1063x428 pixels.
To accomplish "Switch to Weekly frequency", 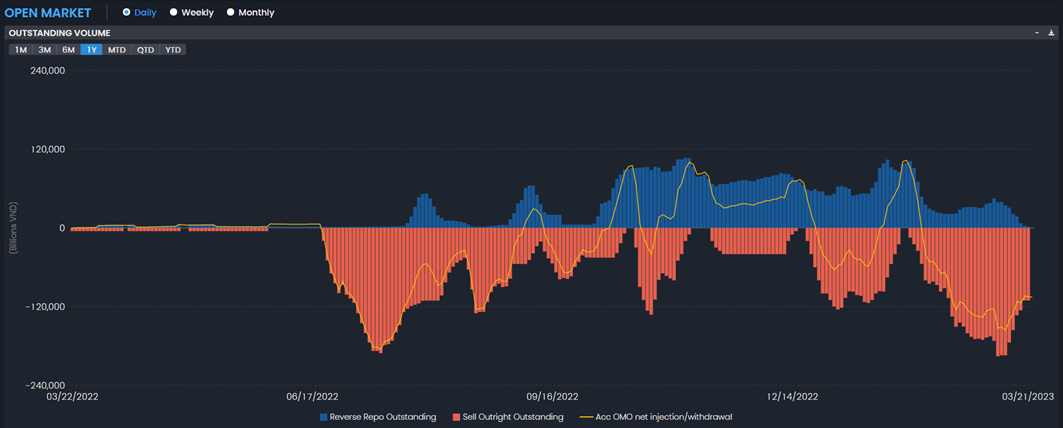I will click(x=174, y=13).
